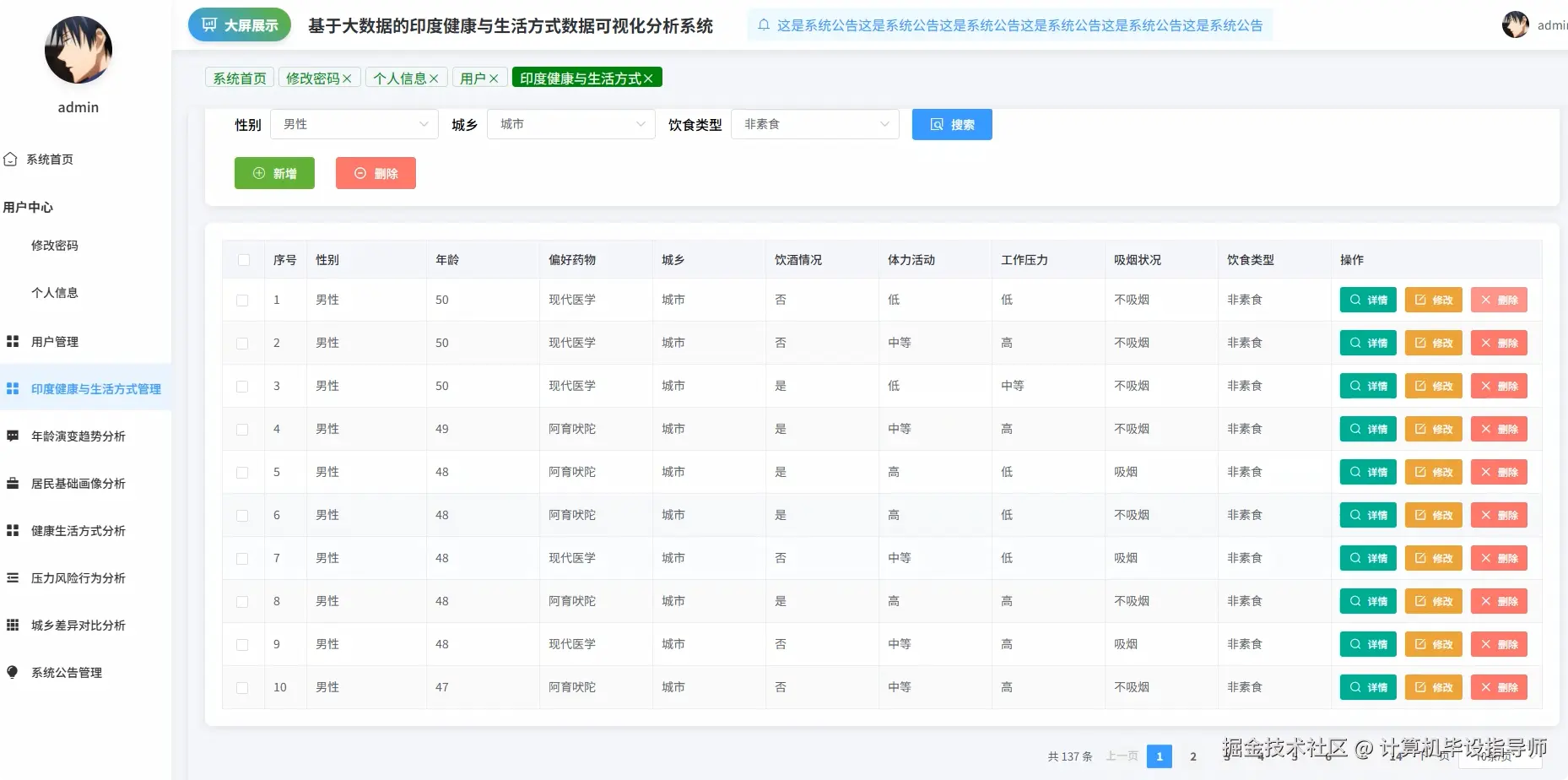1568x780 pixels.
Task: Click the admin avatar in top right
Action: (1516, 24)
